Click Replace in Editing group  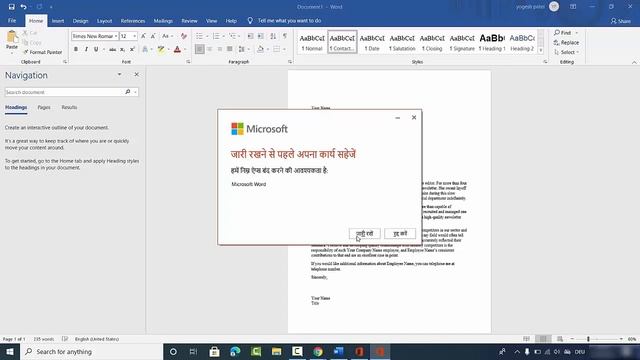coord(567,42)
